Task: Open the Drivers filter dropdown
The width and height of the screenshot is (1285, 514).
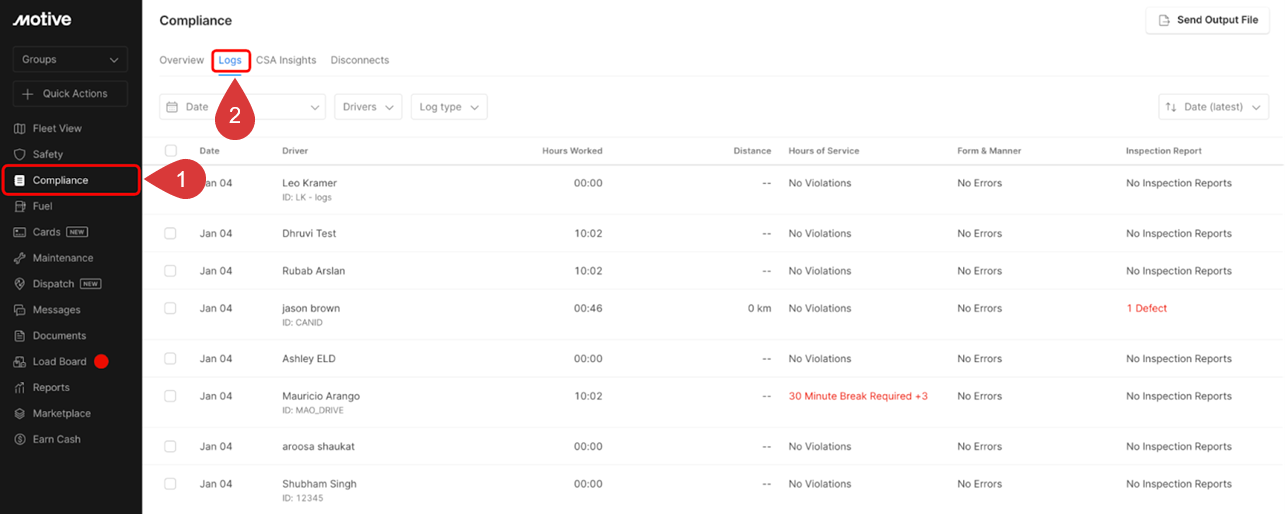Action: (x=368, y=107)
